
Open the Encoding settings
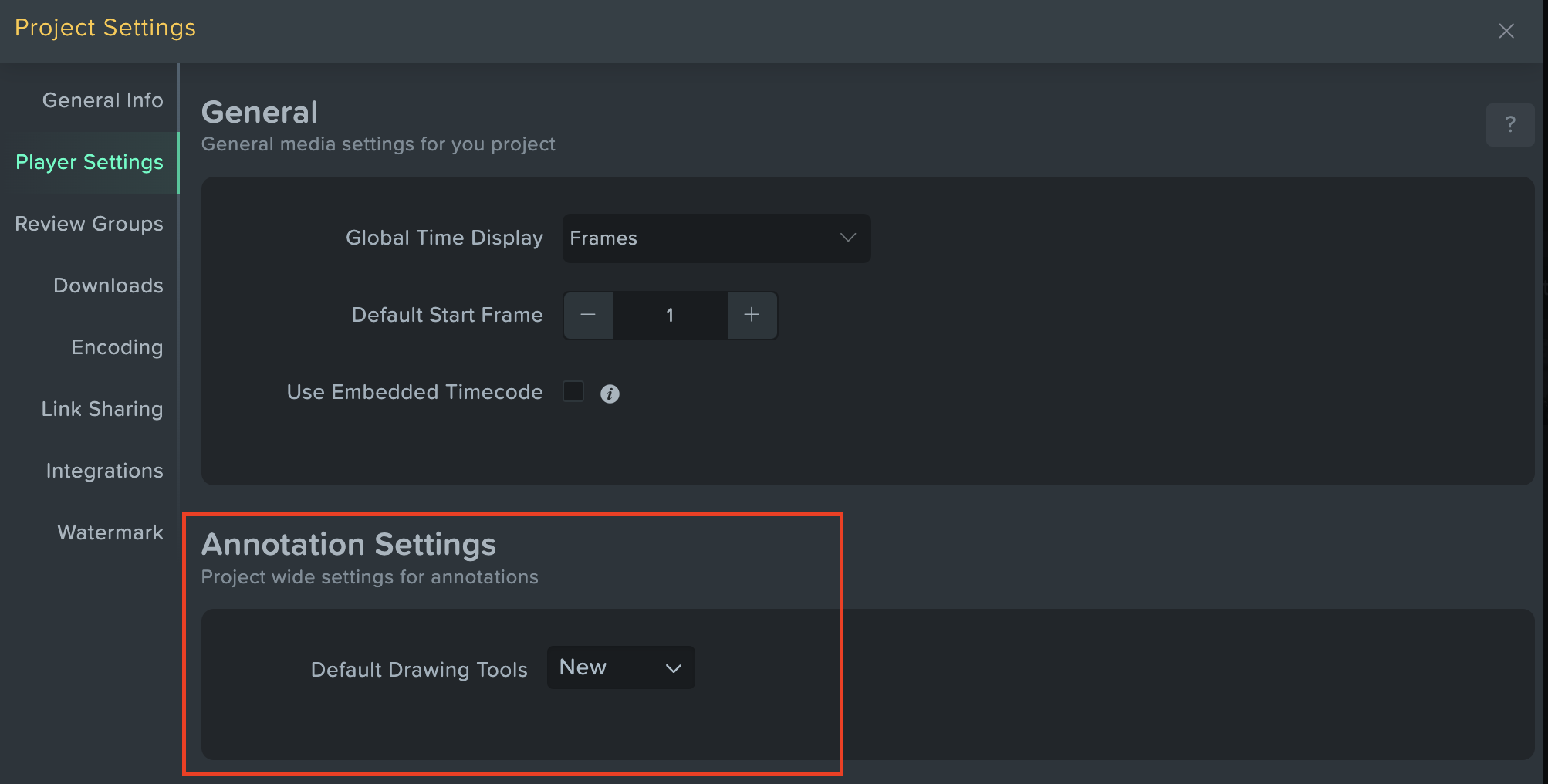pyautogui.click(x=117, y=347)
